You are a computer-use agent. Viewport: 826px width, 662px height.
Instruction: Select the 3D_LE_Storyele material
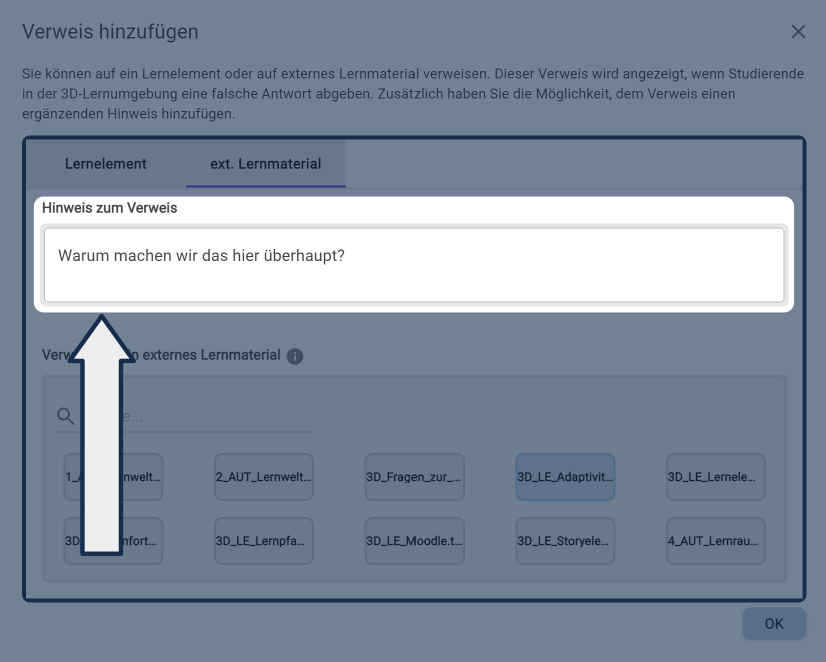pos(565,541)
